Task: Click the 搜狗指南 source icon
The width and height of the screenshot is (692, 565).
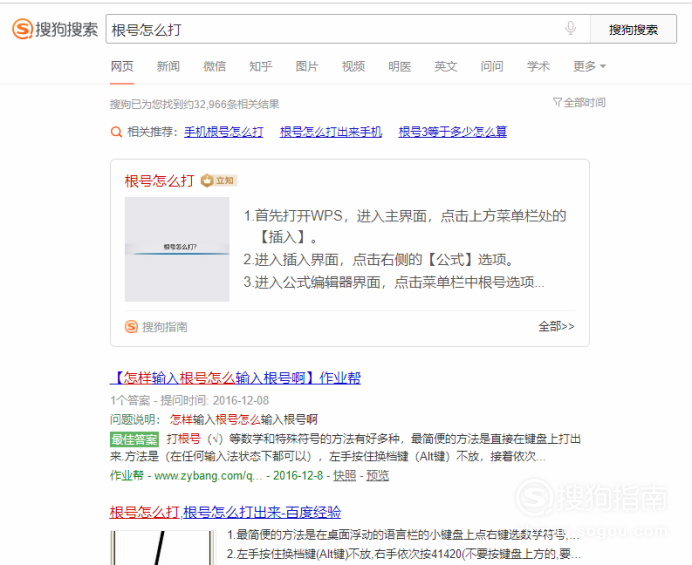Action: tap(131, 327)
